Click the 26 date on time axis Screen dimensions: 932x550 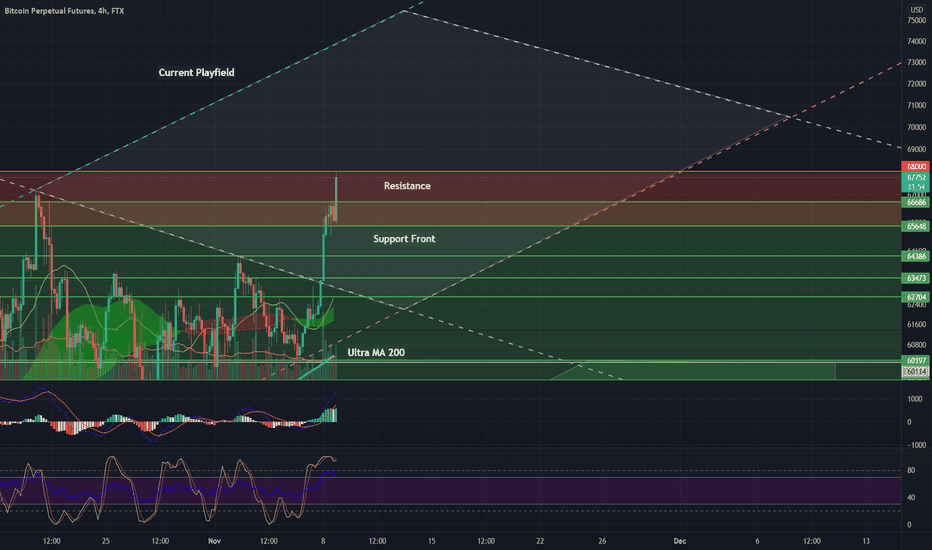pyautogui.click(x=602, y=541)
